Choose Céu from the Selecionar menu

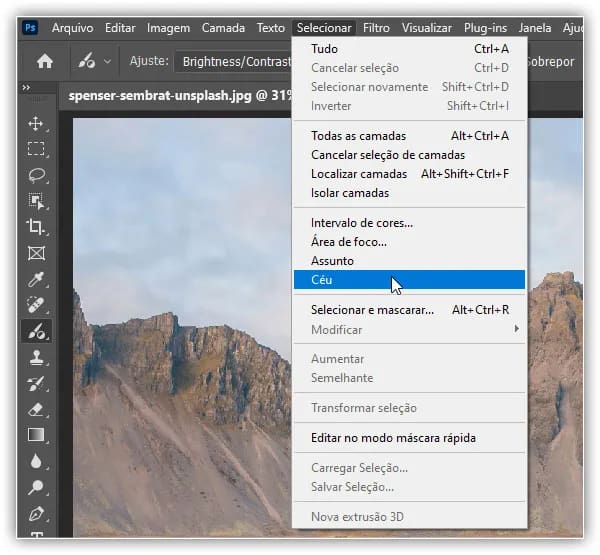pos(324,280)
